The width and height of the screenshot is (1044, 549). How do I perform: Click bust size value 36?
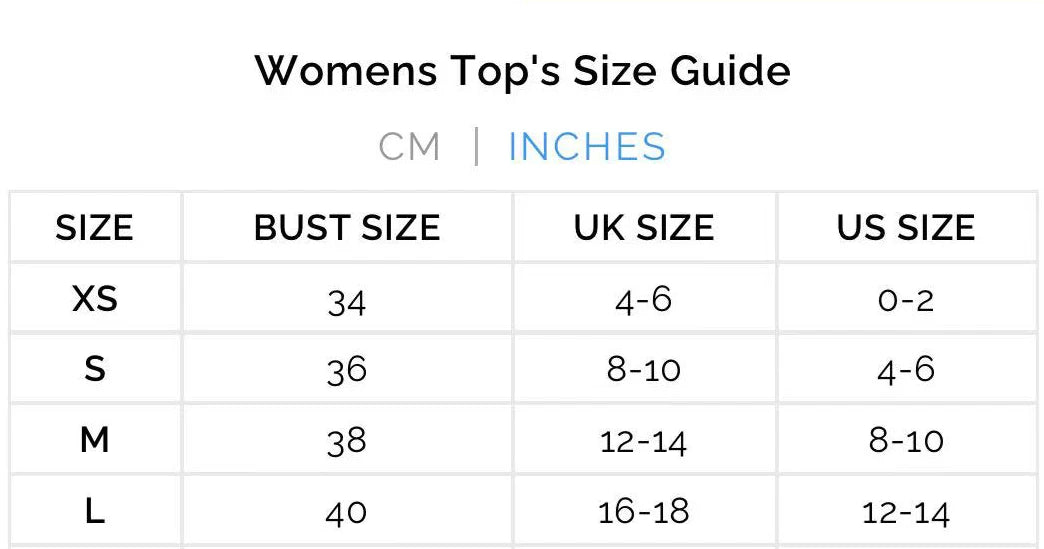[x=347, y=371]
